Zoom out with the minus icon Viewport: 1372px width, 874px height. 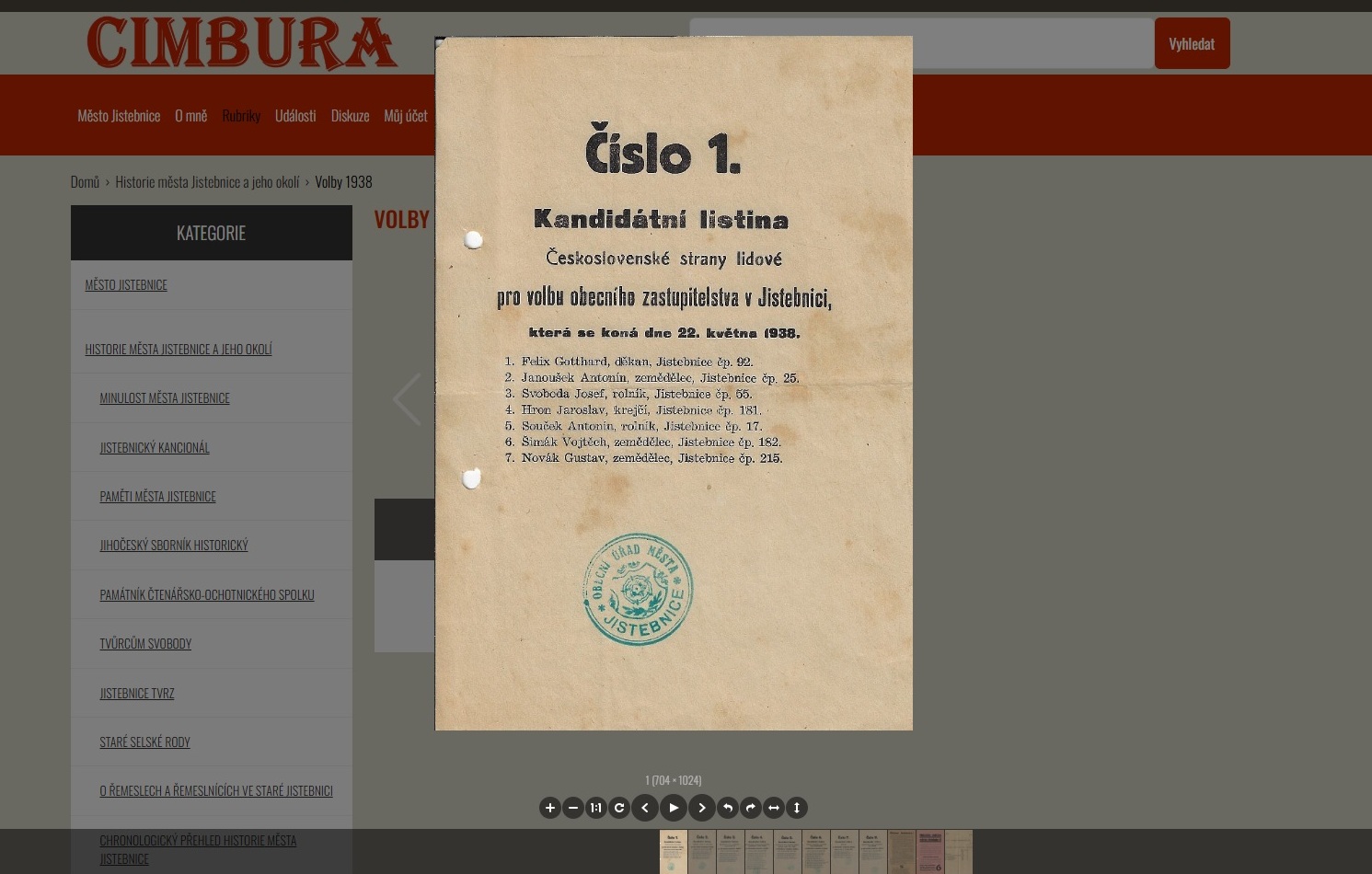[x=573, y=808]
